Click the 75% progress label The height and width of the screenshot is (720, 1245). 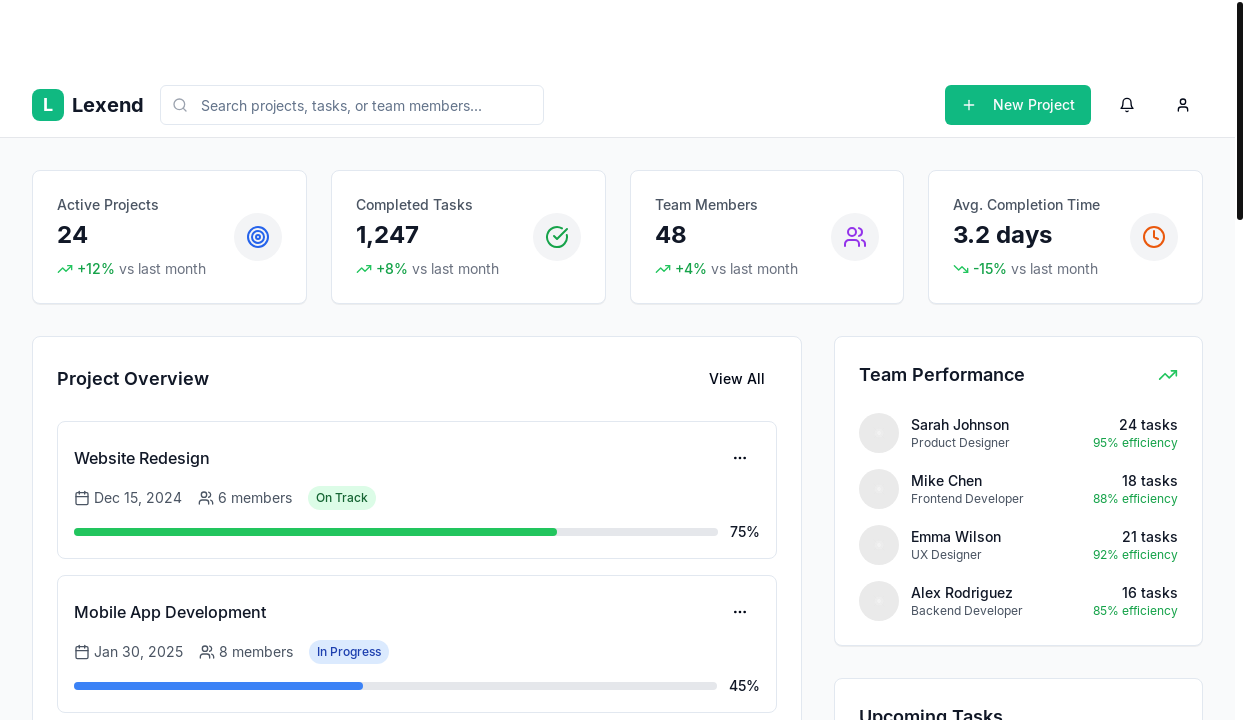click(x=745, y=532)
